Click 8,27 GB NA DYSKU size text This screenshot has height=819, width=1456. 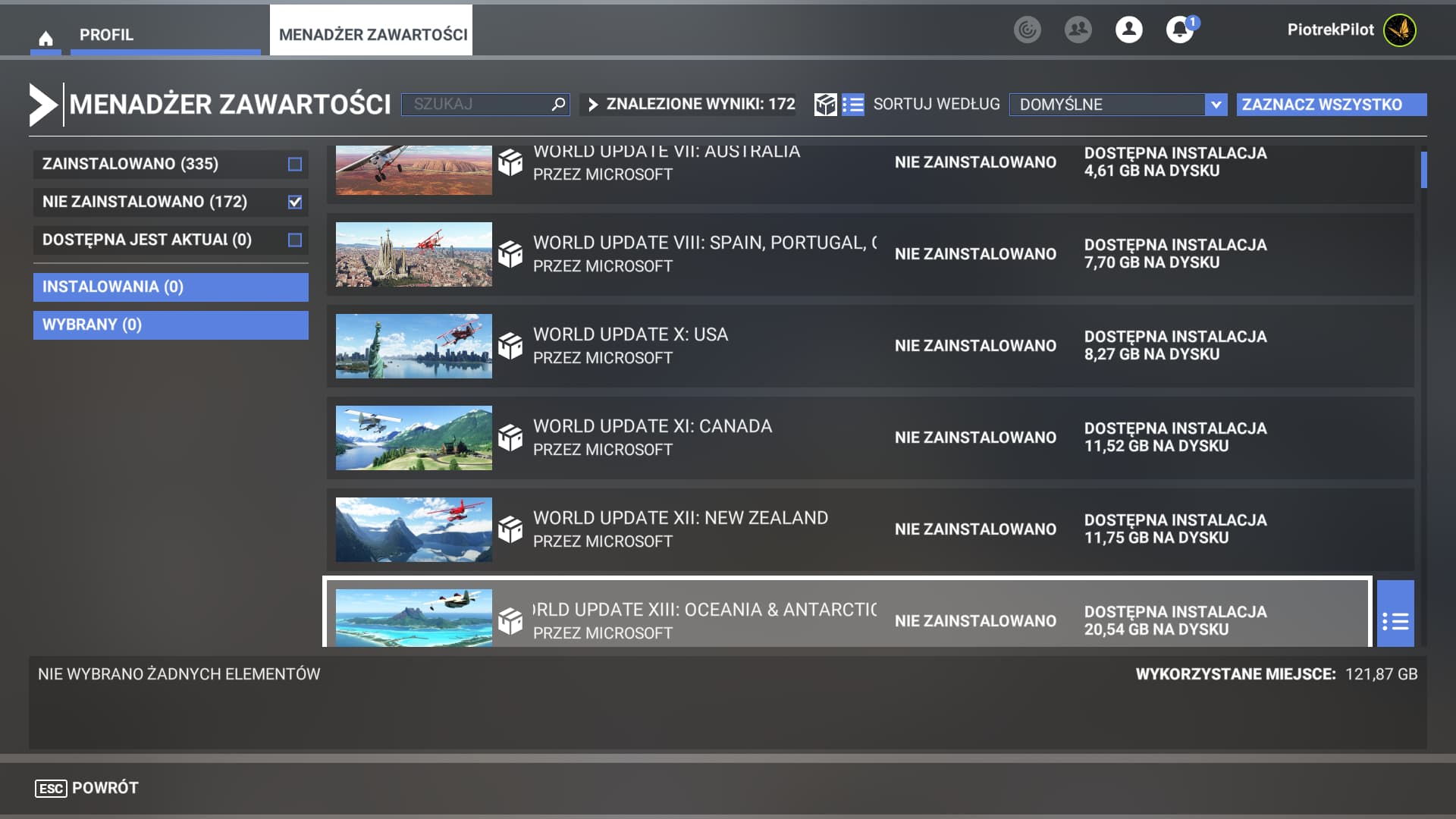pyautogui.click(x=1152, y=354)
